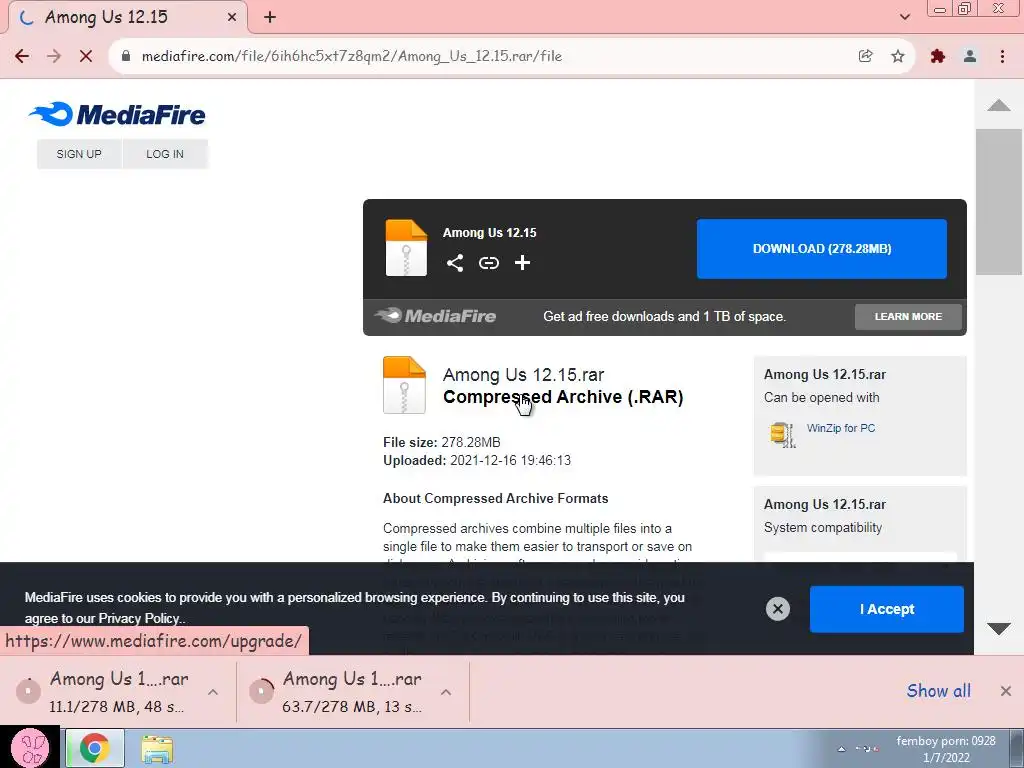Screen dimensions: 1024x768
Task: Click the page scrollbar up arrow
Action: click(999, 105)
